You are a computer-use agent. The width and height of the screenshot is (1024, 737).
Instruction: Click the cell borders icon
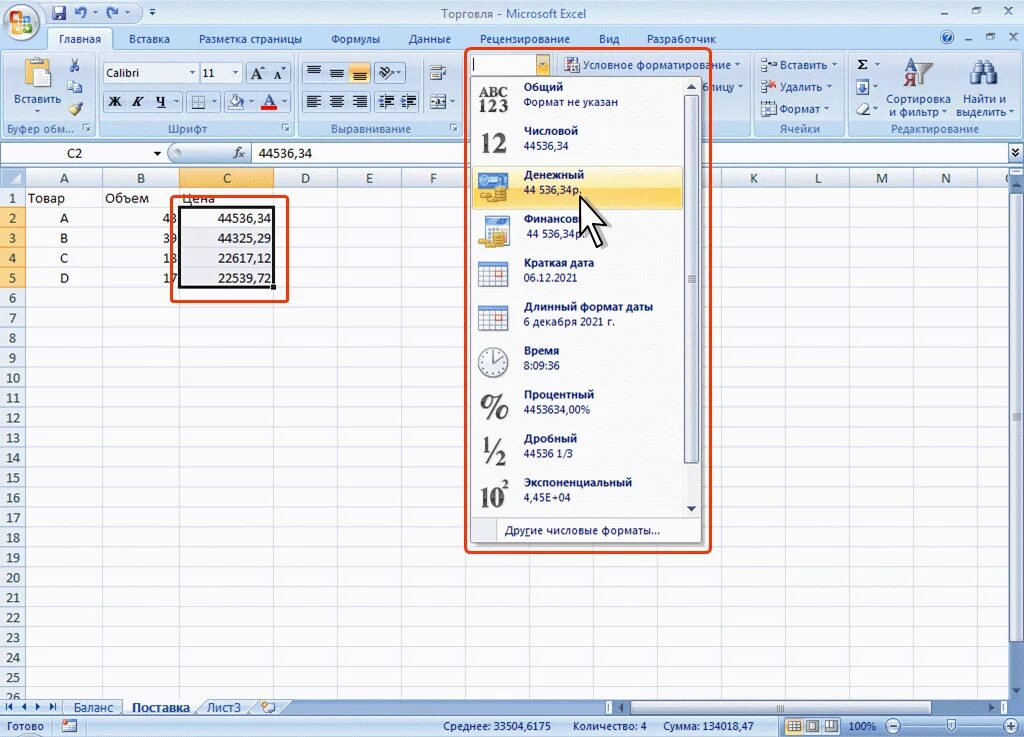(198, 102)
